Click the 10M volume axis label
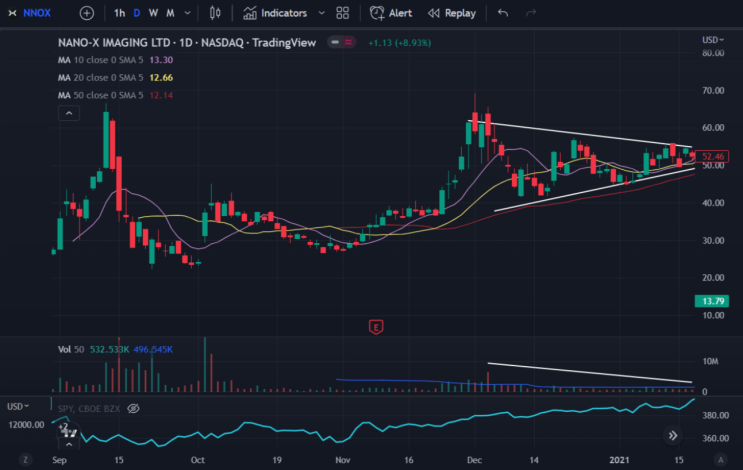Image resolution: width=743 pixels, height=470 pixels. pos(710,362)
